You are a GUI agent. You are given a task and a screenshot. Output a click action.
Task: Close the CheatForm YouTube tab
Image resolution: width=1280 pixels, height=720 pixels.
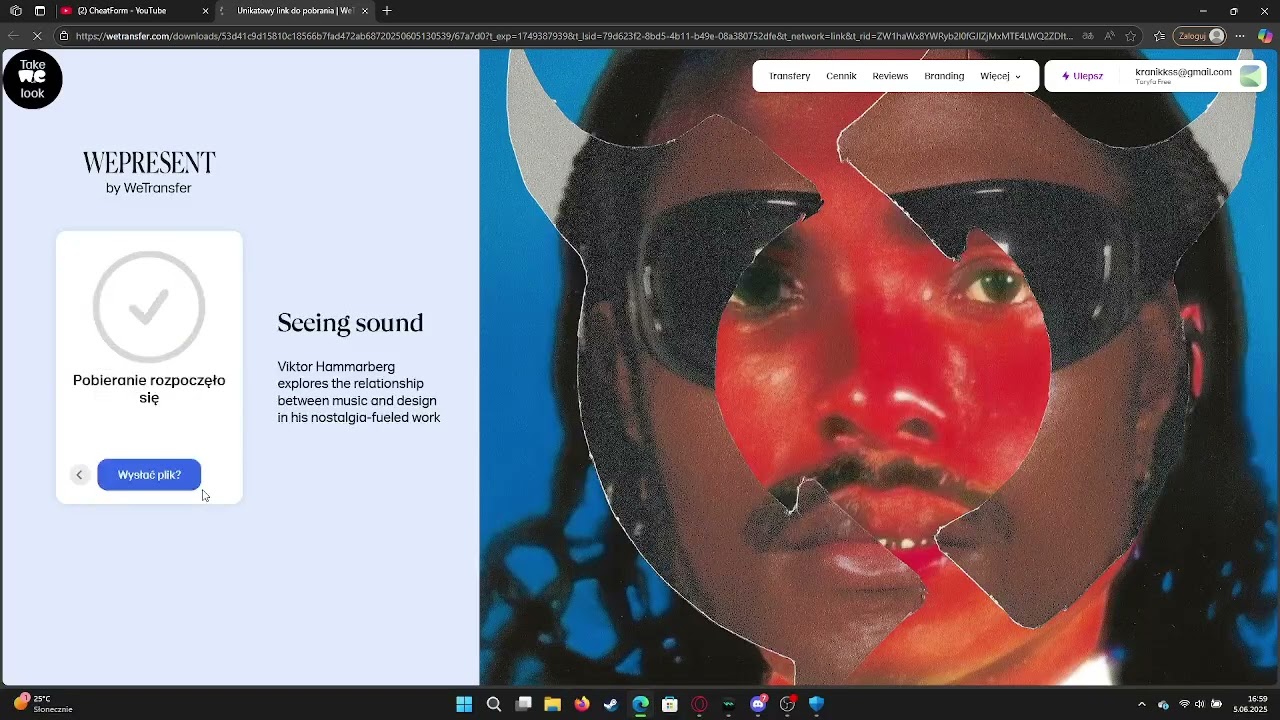pos(206,11)
